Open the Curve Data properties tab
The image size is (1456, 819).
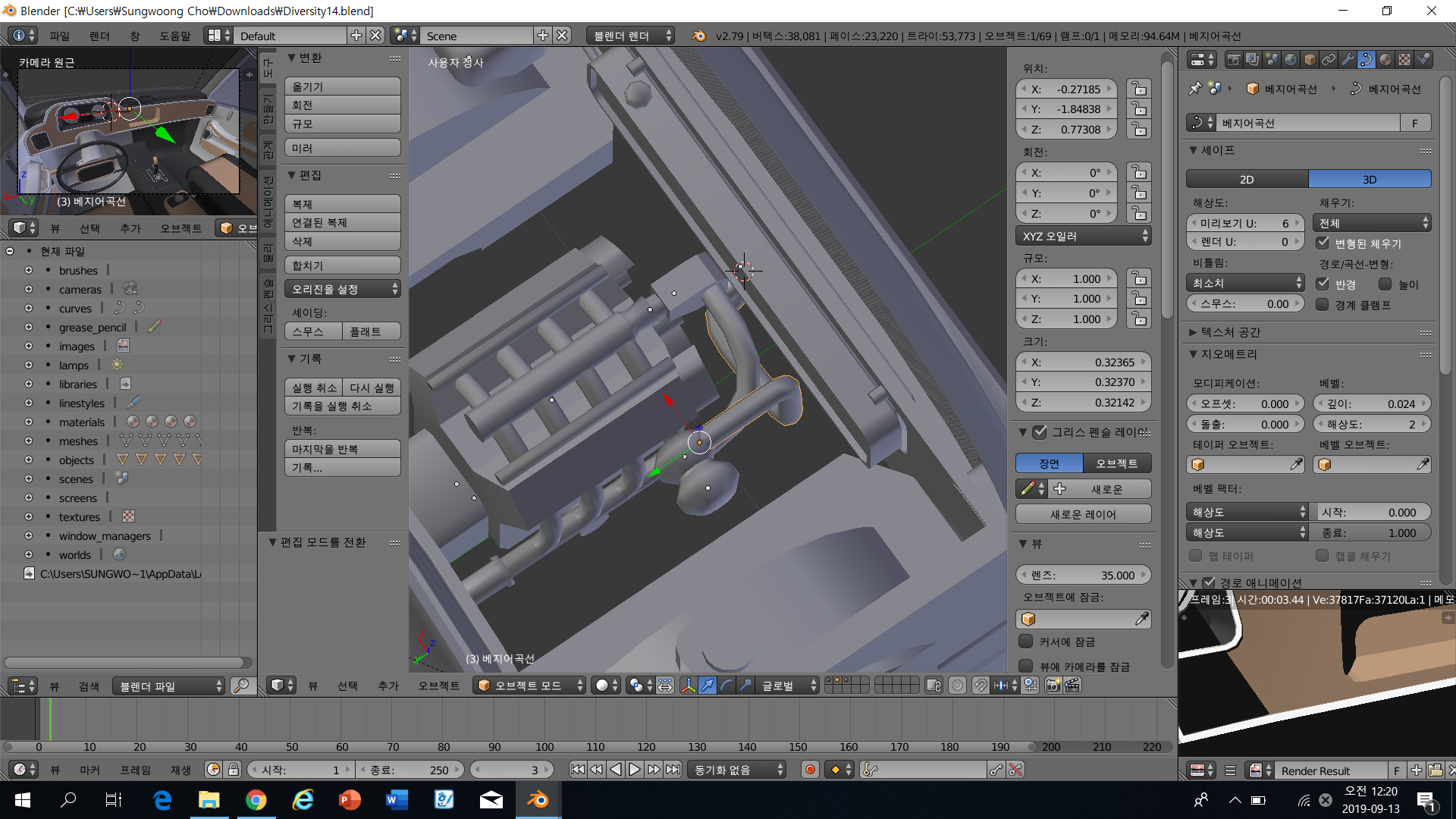point(1367,59)
